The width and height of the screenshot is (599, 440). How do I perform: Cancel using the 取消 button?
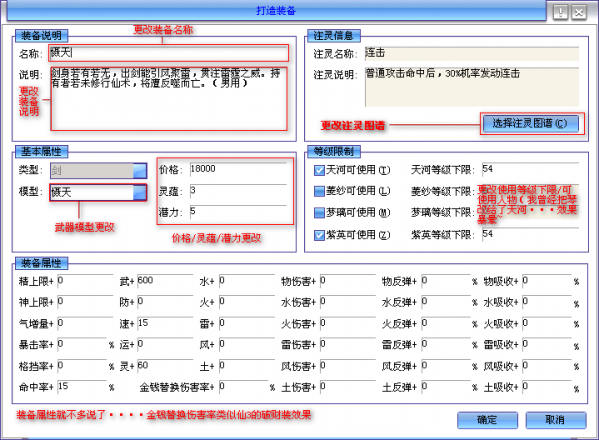coord(555,420)
